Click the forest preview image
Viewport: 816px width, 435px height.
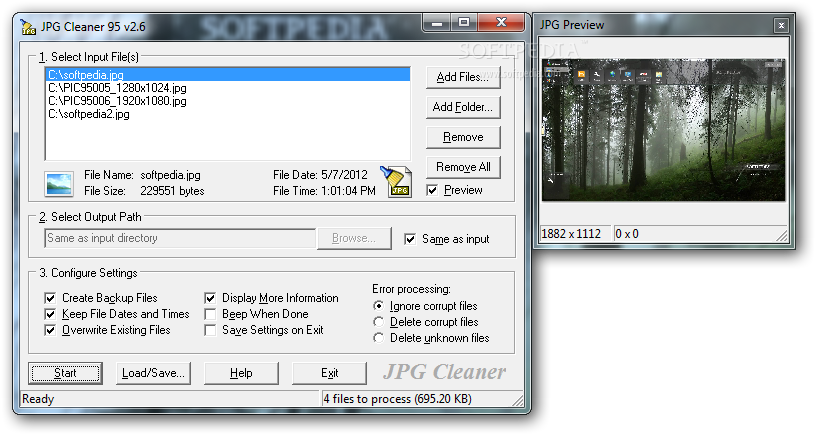pyautogui.click(x=664, y=130)
